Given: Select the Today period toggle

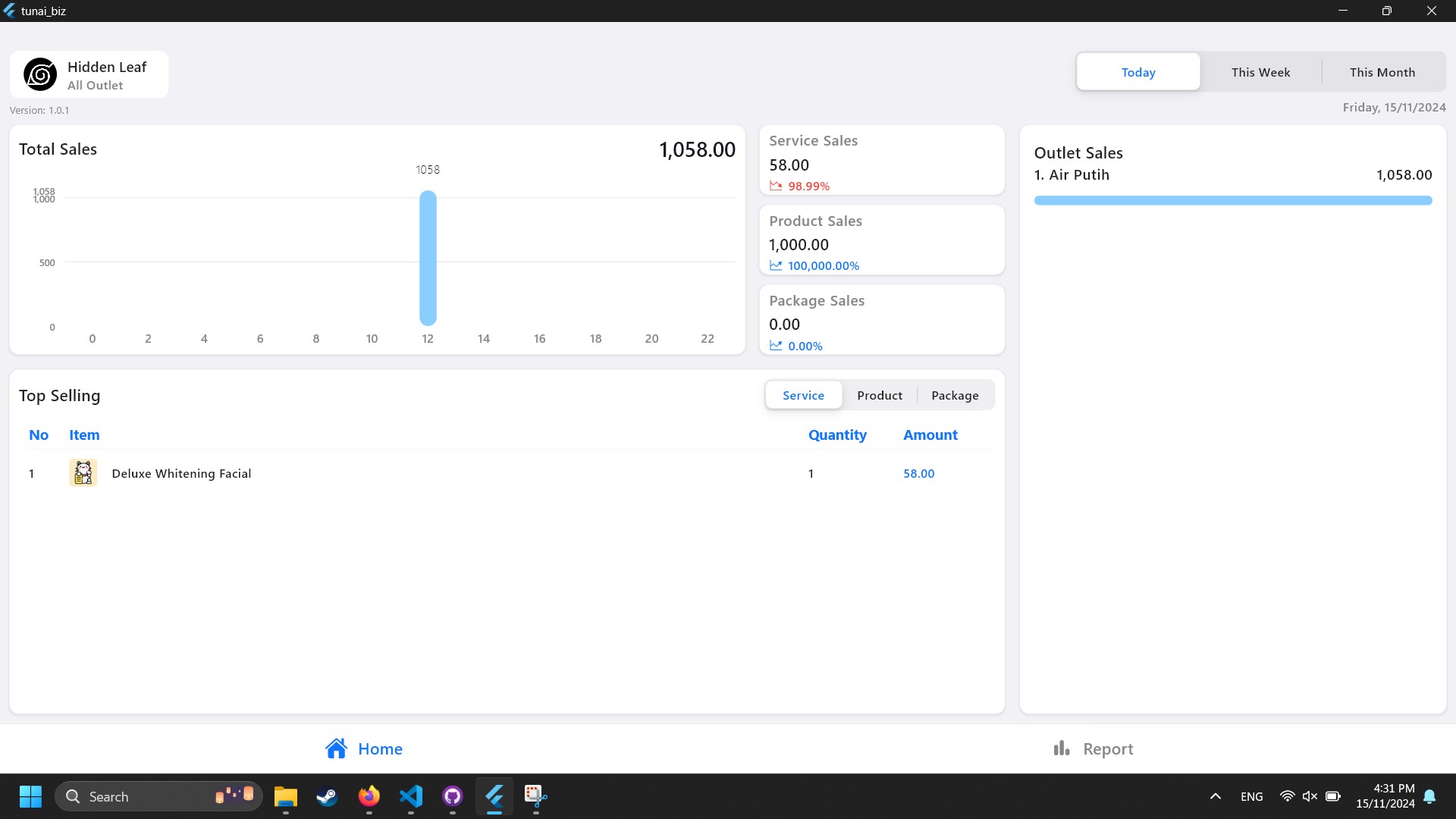Looking at the screenshot, I should point(1137,72).
